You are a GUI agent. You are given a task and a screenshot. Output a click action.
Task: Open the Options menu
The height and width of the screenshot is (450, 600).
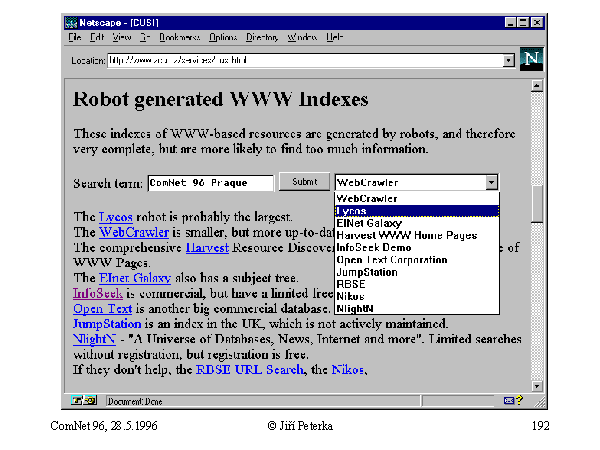(223, 37)
